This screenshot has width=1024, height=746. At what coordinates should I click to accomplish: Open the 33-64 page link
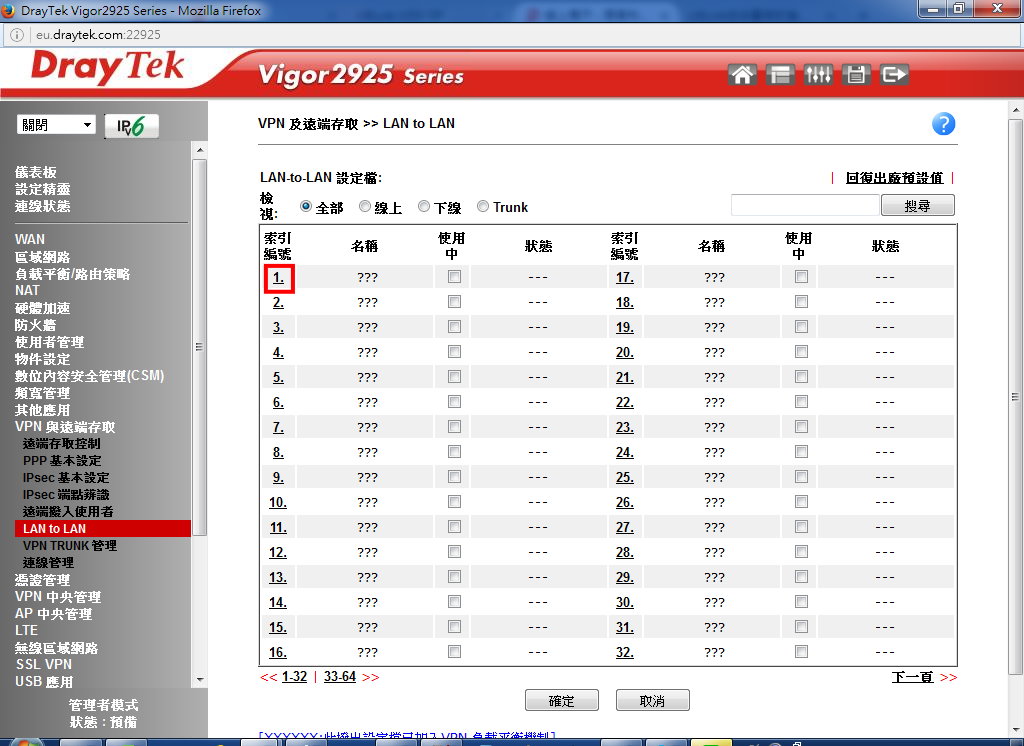[340, 677]
